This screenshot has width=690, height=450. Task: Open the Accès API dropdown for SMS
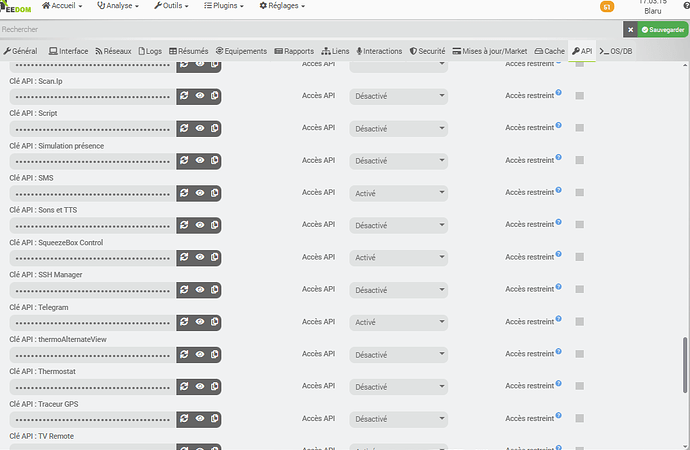(398, 193)
